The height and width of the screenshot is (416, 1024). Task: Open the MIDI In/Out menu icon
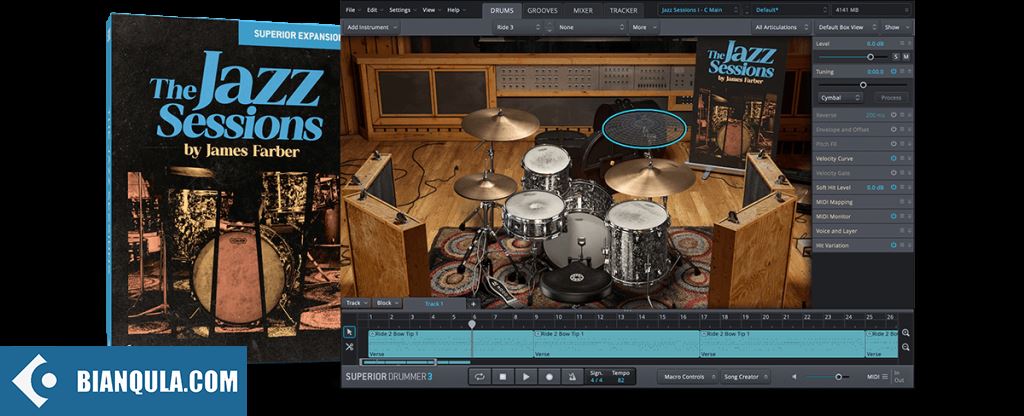click(885, 377)
